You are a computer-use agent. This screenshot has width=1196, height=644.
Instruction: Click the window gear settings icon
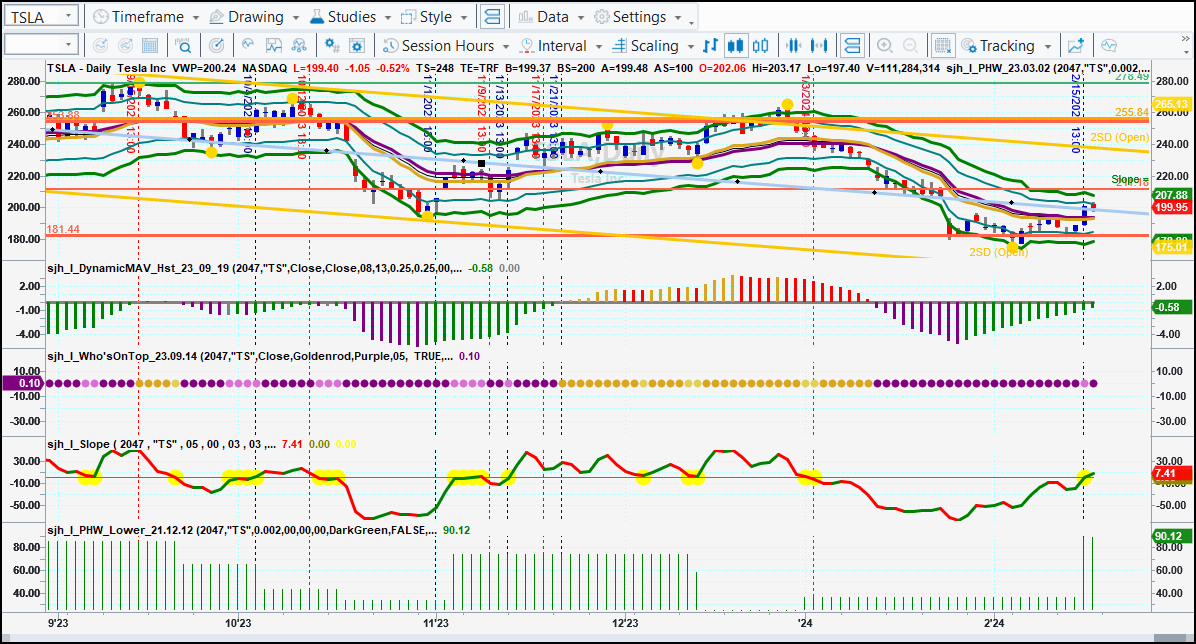pyautogui.click(x=357, y=46)
